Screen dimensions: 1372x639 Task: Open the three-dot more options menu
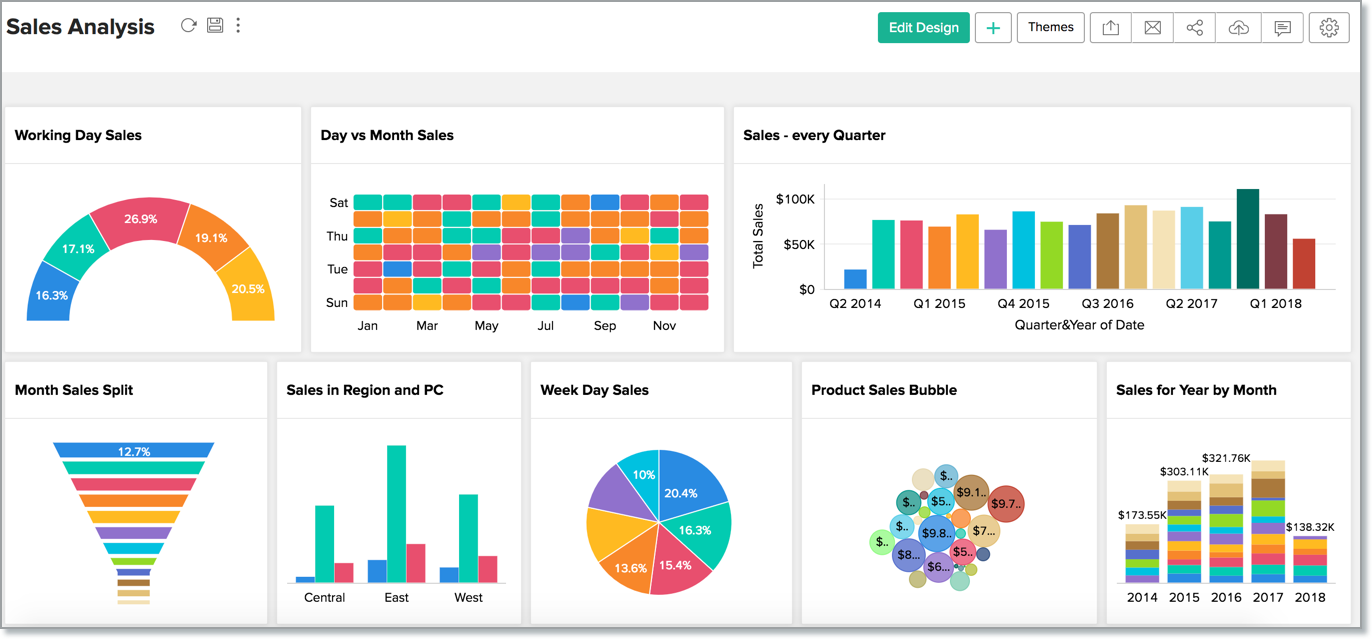click(238, 26)
